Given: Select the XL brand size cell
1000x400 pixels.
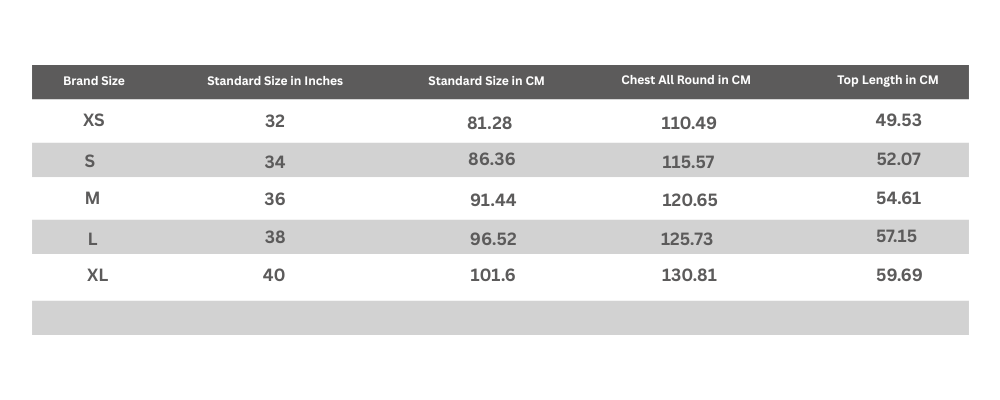Looking at the screenshot, I should (x=97, y=275).
